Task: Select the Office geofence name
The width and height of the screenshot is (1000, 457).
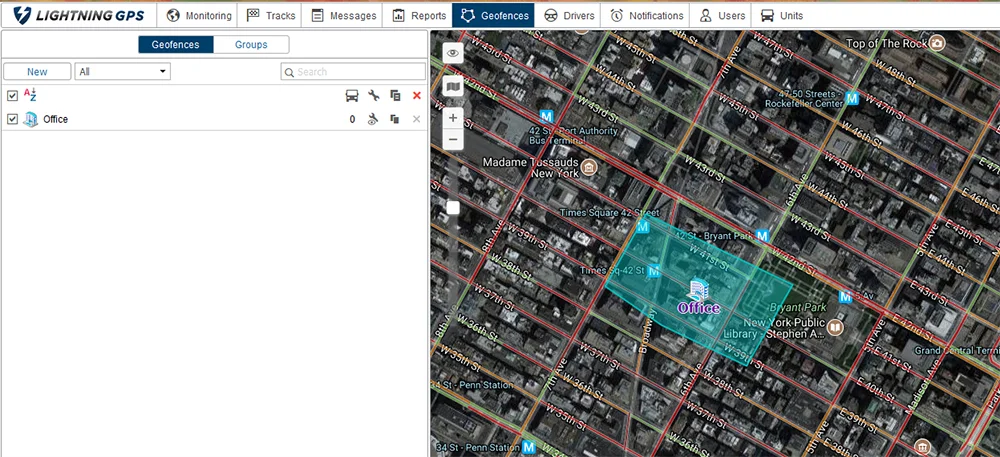Action: 55,119
